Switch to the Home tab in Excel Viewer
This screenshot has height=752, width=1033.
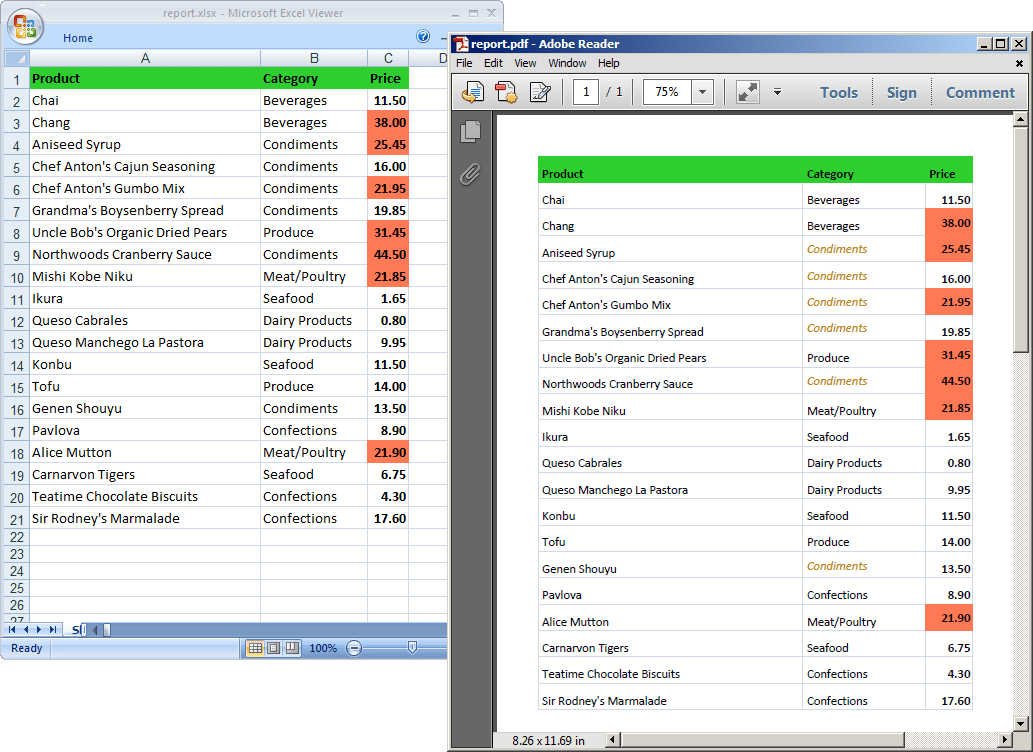coord(77,38)
